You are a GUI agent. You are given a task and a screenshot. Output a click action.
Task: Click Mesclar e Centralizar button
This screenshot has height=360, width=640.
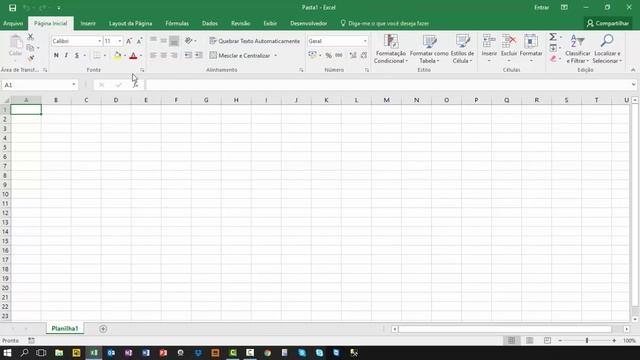(240, 56)
